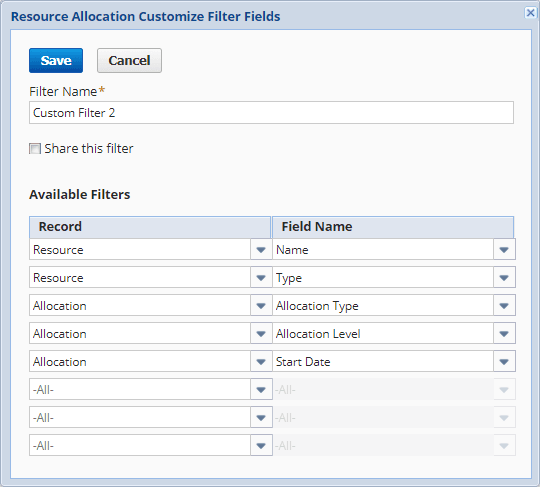
Task: Click the dialog title text
Action: click(146, 17)
